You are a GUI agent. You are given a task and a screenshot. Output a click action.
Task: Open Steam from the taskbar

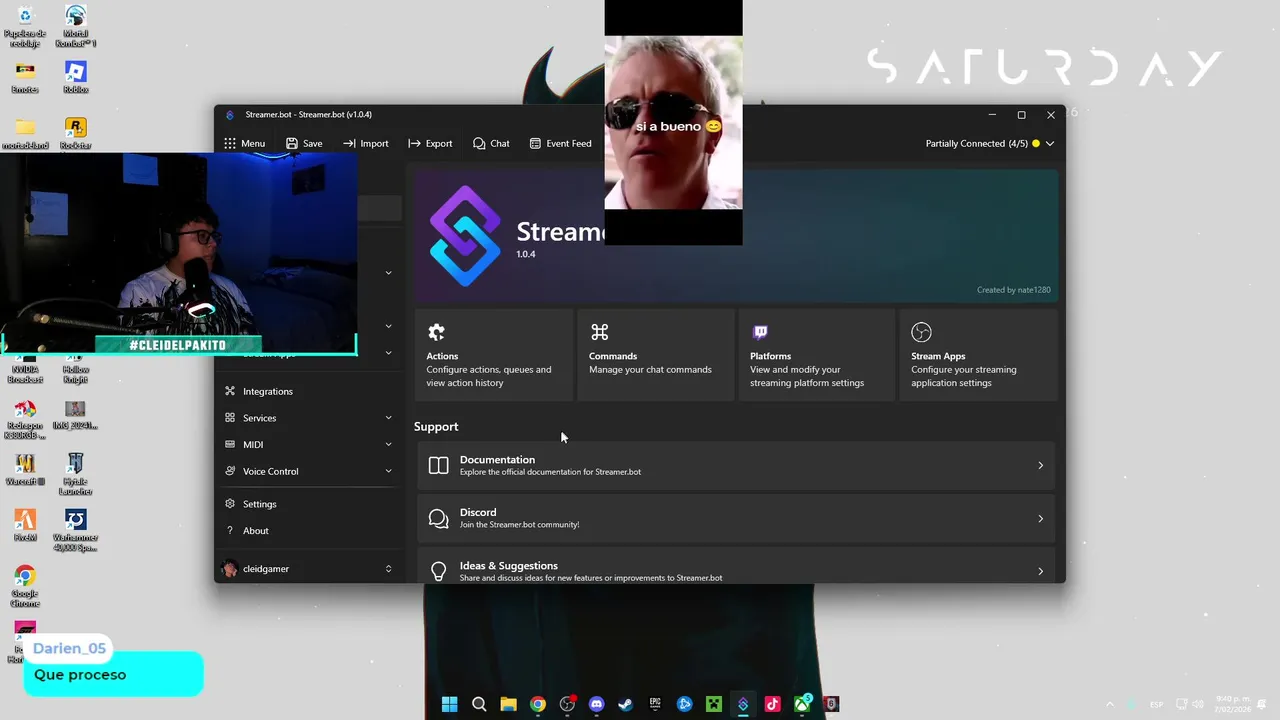pos(626,704)
